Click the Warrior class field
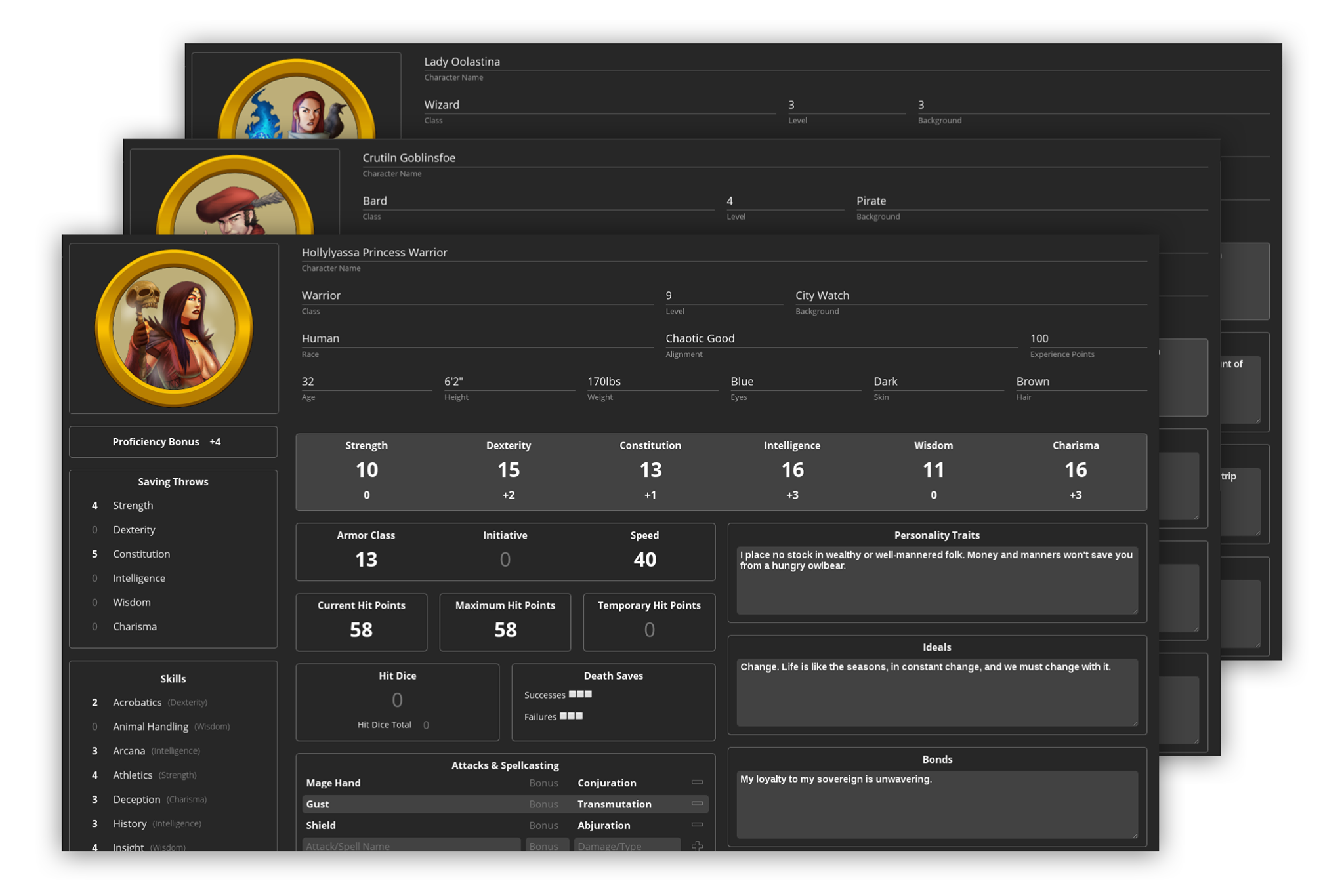The height and width of the screenshot is (896, 1344). point(477,296)
